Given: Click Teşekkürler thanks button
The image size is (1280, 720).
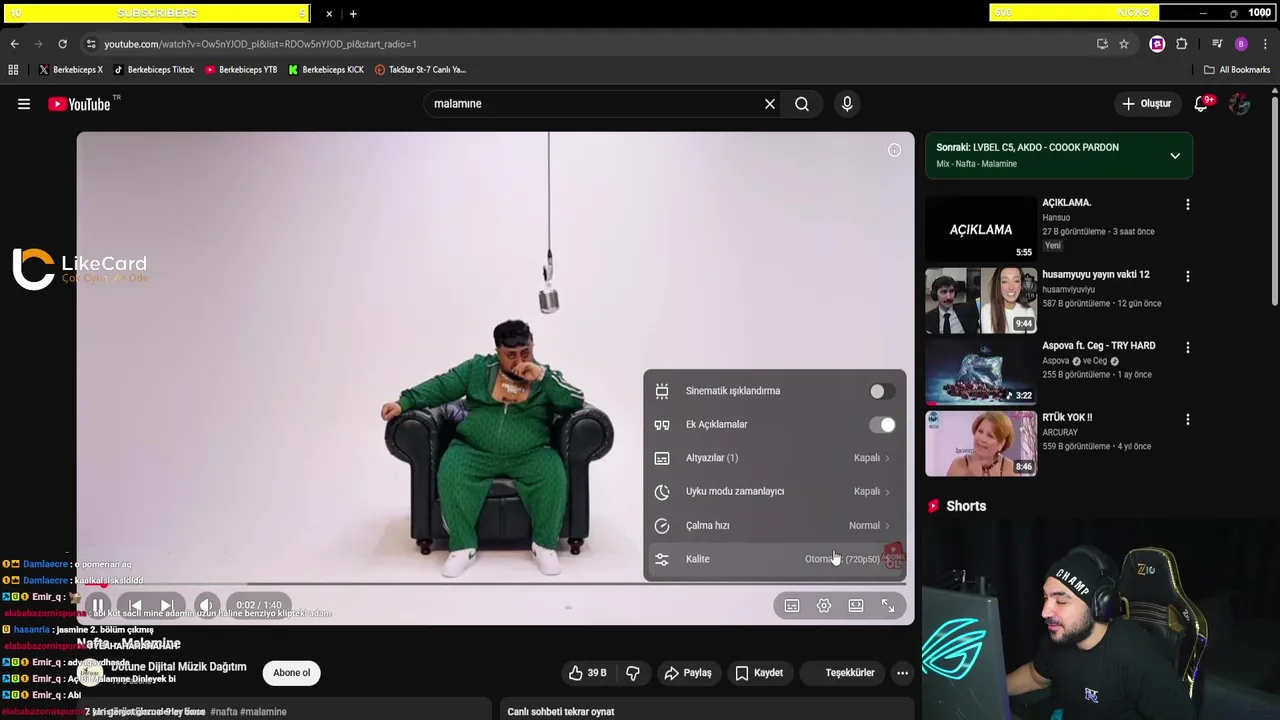Looking at the screenshot, I should (x=841, y=673).
